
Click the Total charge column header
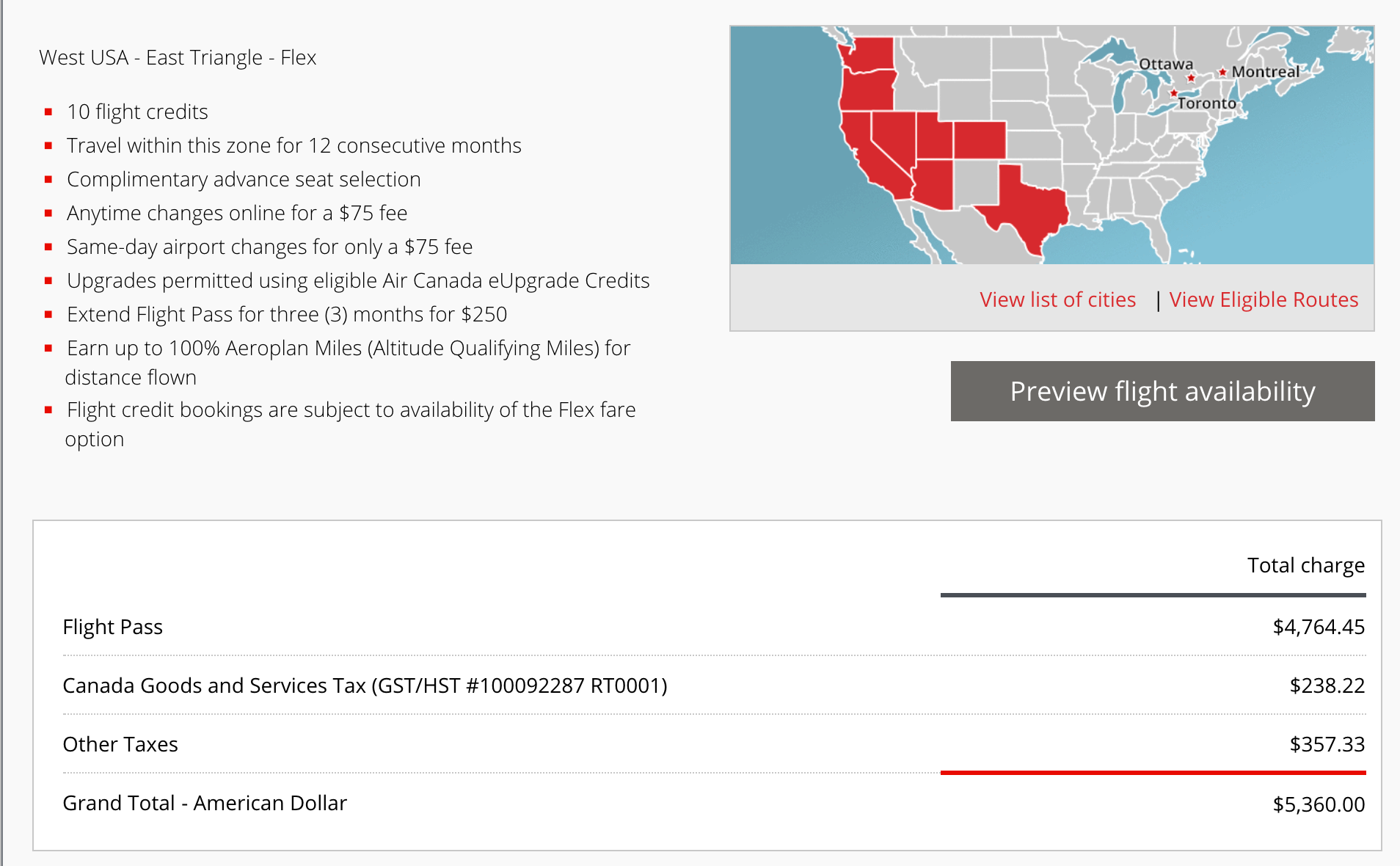click(1306, 565)
